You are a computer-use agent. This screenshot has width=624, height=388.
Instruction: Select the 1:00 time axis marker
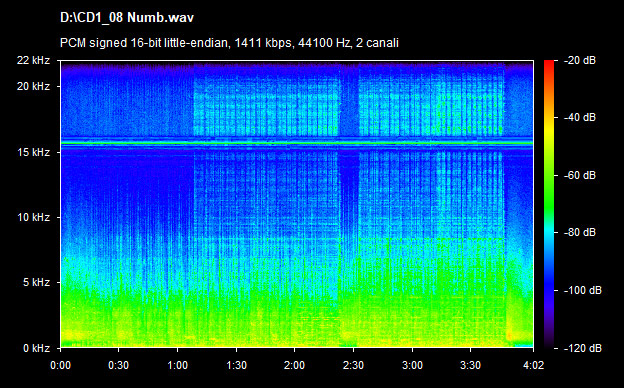pyautogui.click(x=177, y=365)
